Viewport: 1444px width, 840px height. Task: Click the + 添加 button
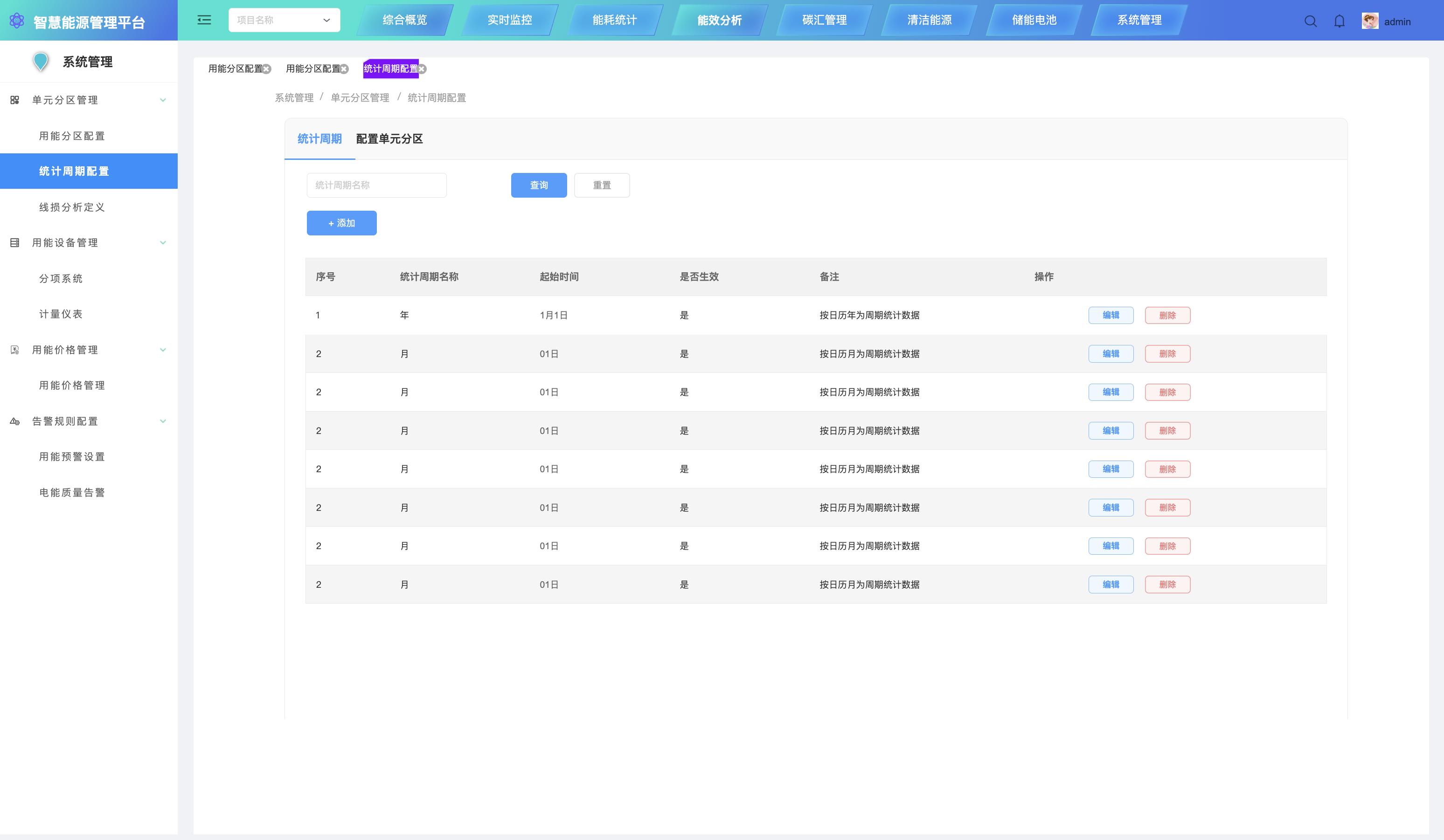coord(341,223)
